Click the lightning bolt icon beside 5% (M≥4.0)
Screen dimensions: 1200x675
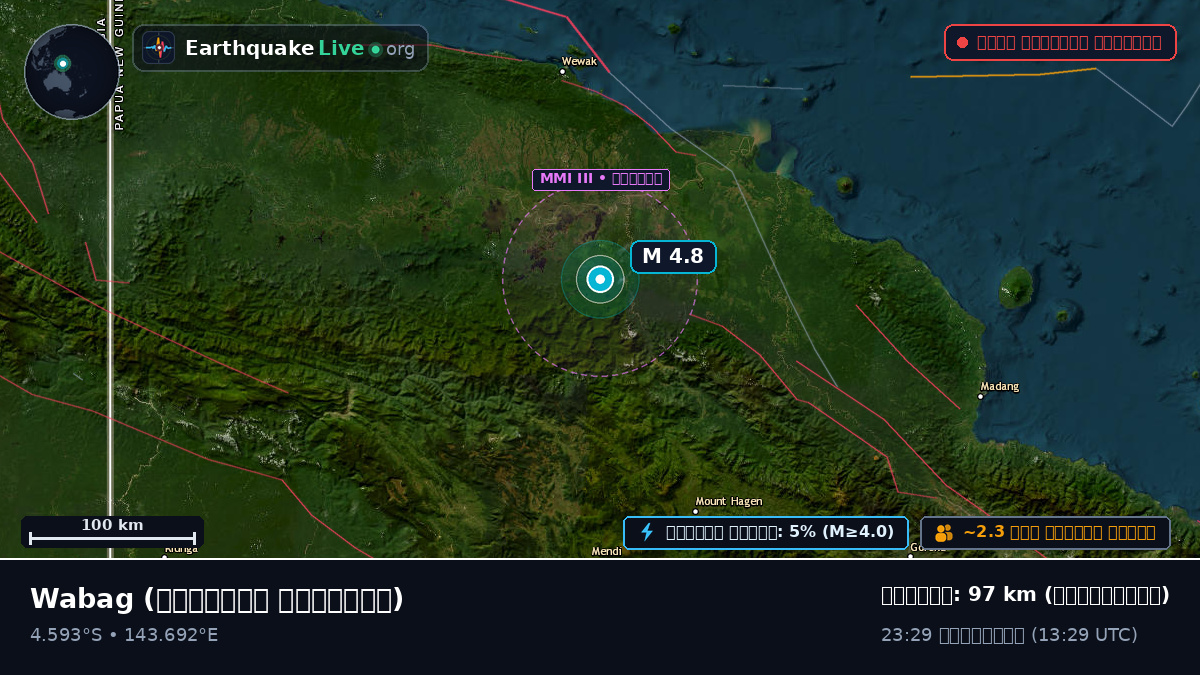647,532
